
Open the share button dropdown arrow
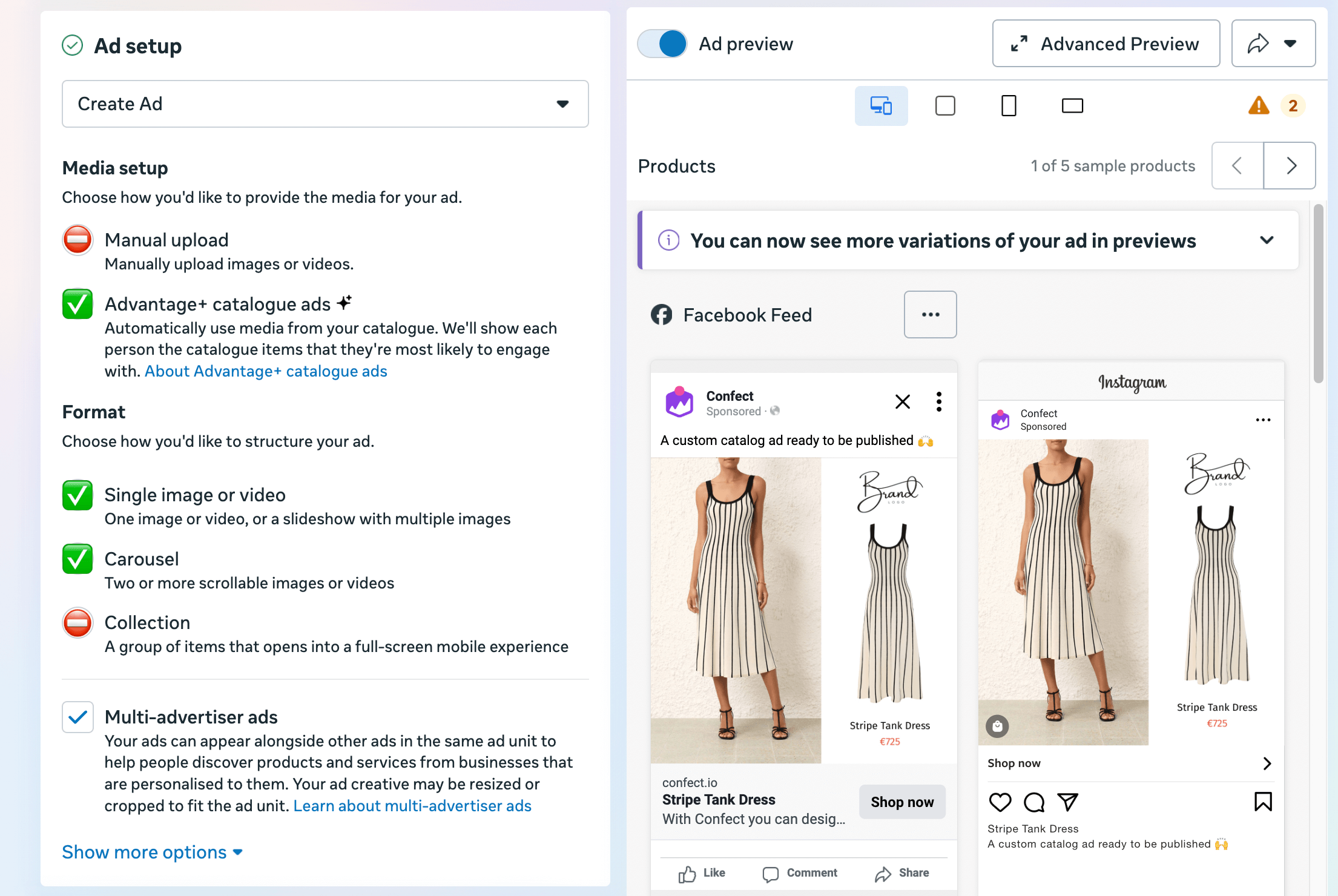pos(1290,44)
